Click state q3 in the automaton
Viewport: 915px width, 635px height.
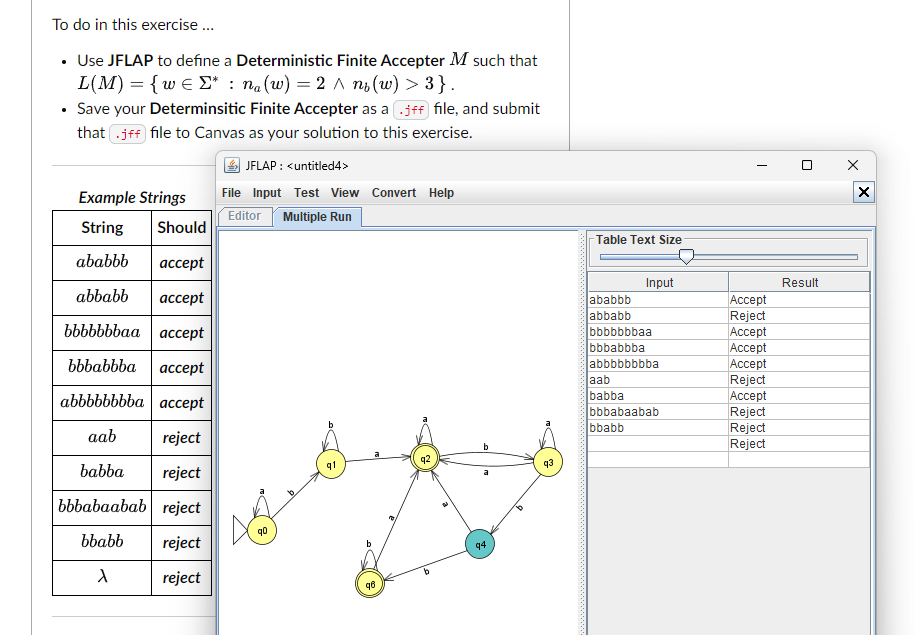(548, 462)
